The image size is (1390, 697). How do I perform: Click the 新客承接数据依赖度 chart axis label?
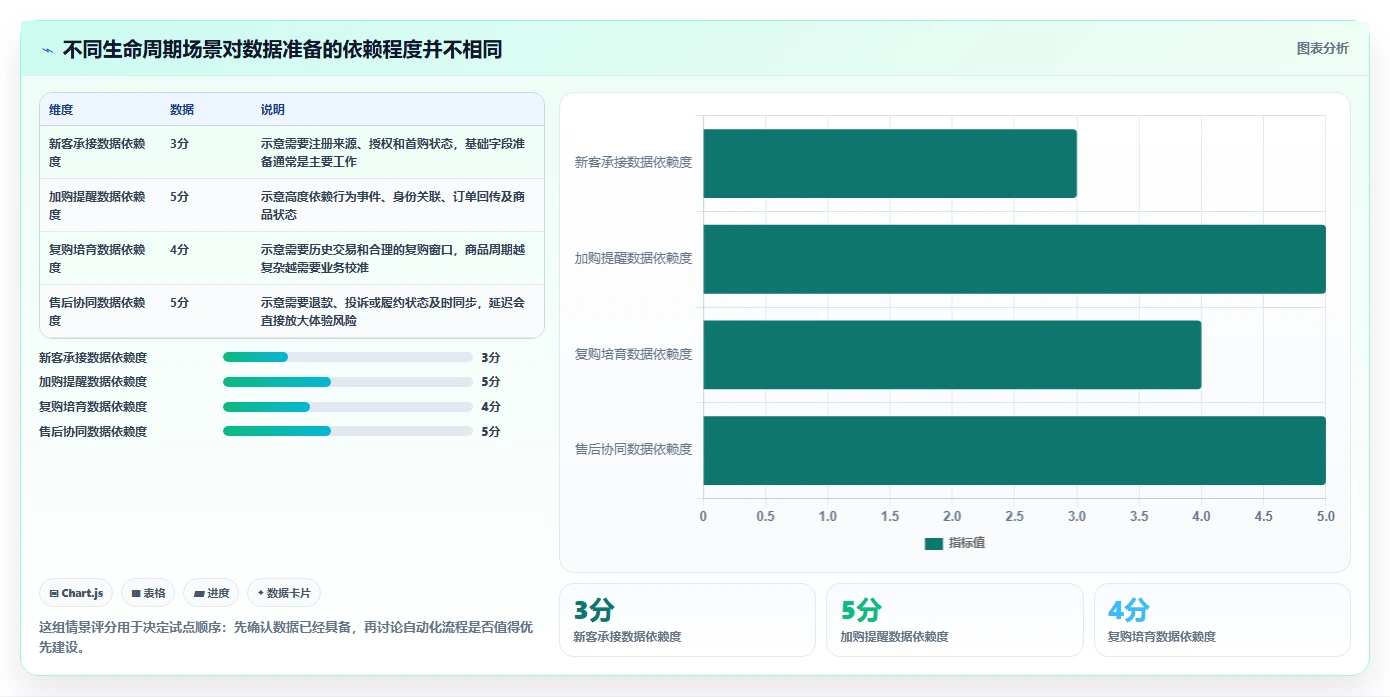(633, 162)
